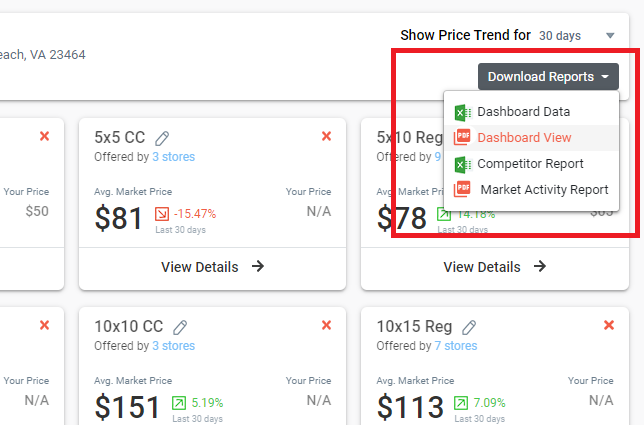The image size is (644, 426).
Task: Click the PDF icon beside Dashboard View
Action: click(462, 137)
